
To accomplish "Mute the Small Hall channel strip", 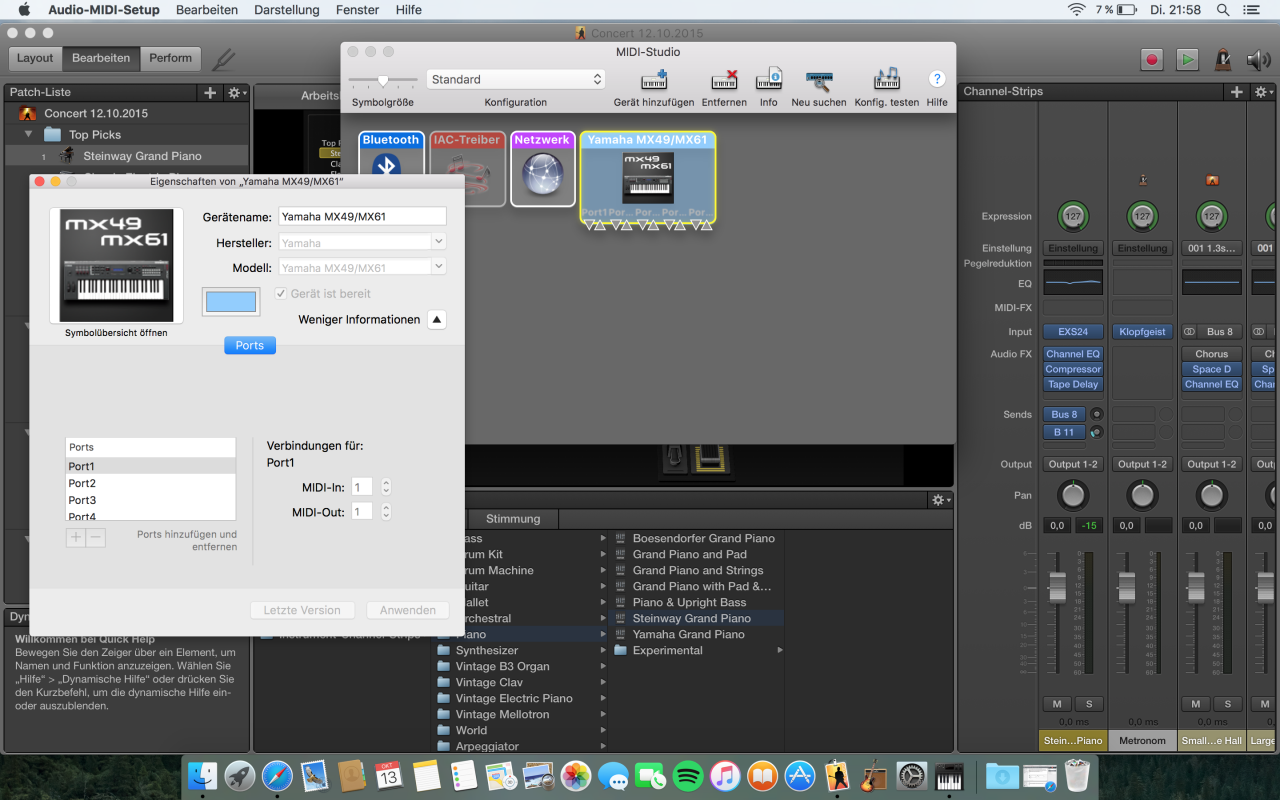I will pyautogui.click(x=1196, y=704).
